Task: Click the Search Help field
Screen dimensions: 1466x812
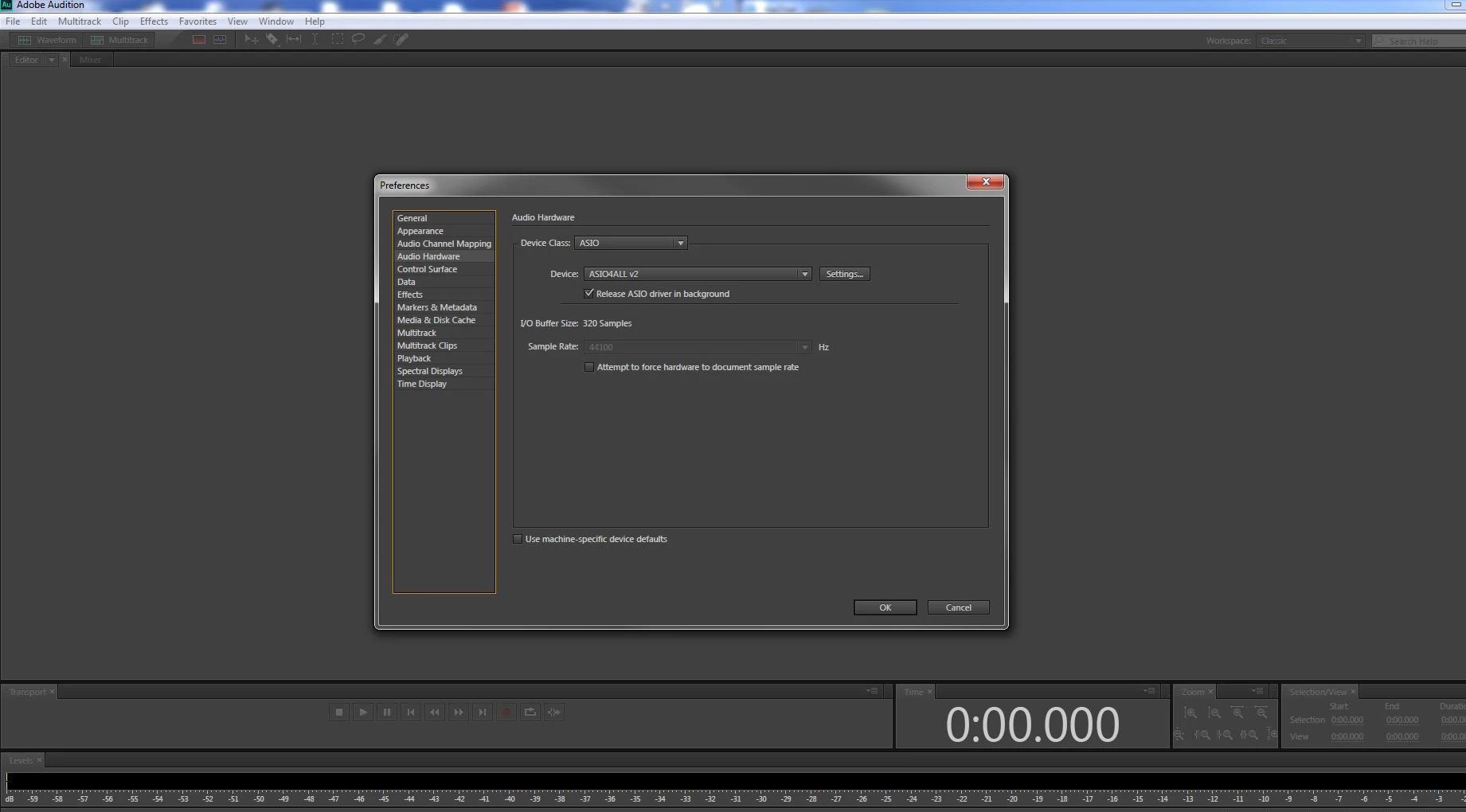Action: point(1420,41)
